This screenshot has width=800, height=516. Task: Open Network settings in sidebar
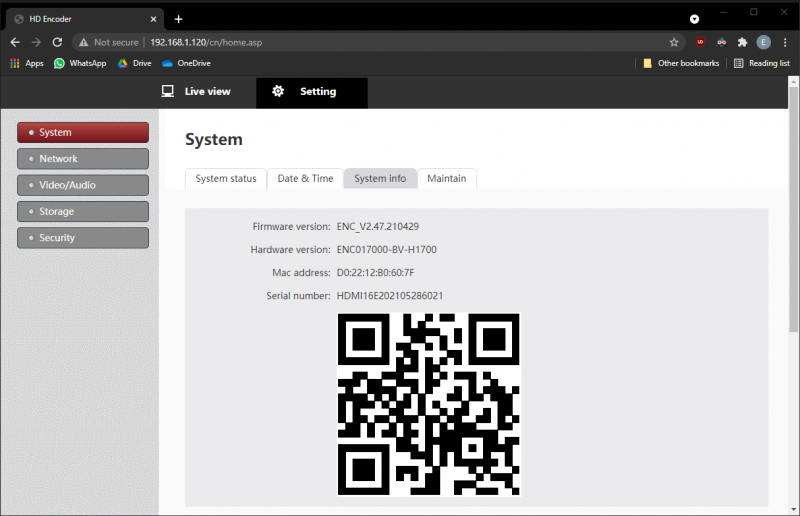[83, 159]
